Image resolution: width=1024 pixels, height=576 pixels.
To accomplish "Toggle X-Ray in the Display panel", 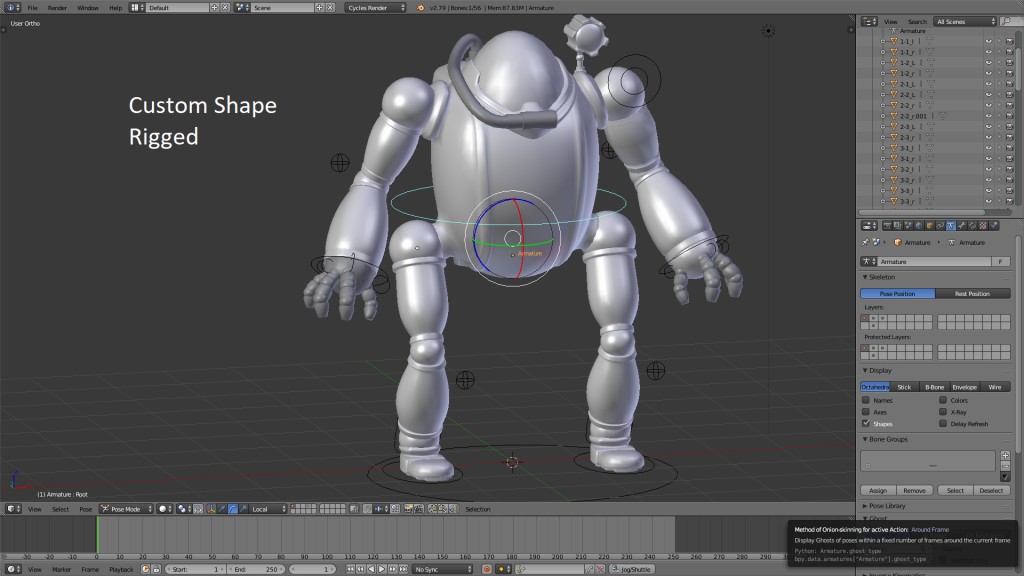I will [x=941, y=410].
